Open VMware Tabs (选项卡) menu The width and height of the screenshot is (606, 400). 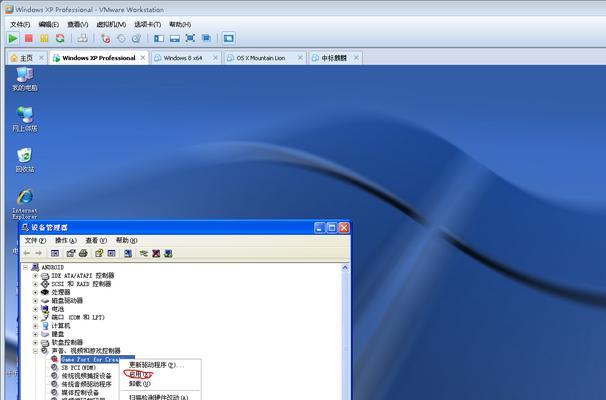point(148,24)
